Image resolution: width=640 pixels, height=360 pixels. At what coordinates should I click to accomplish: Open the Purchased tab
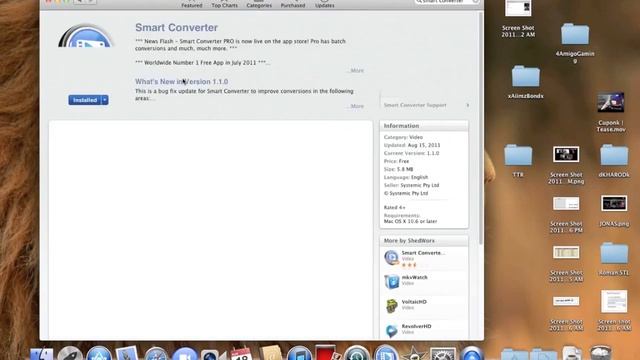[x=293, y=4]
